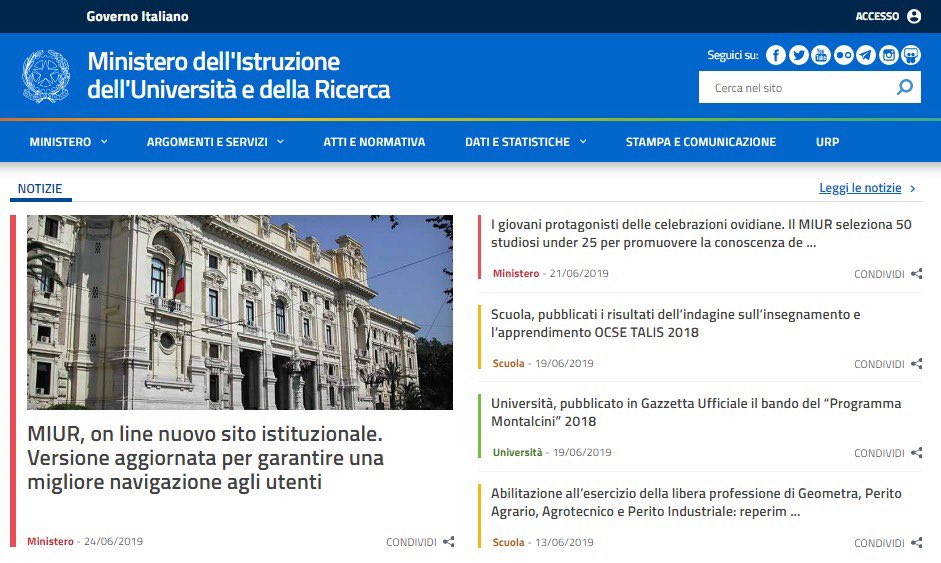
Task: Select the NOTIZIE tab
Action: click(x=40, y=188)
